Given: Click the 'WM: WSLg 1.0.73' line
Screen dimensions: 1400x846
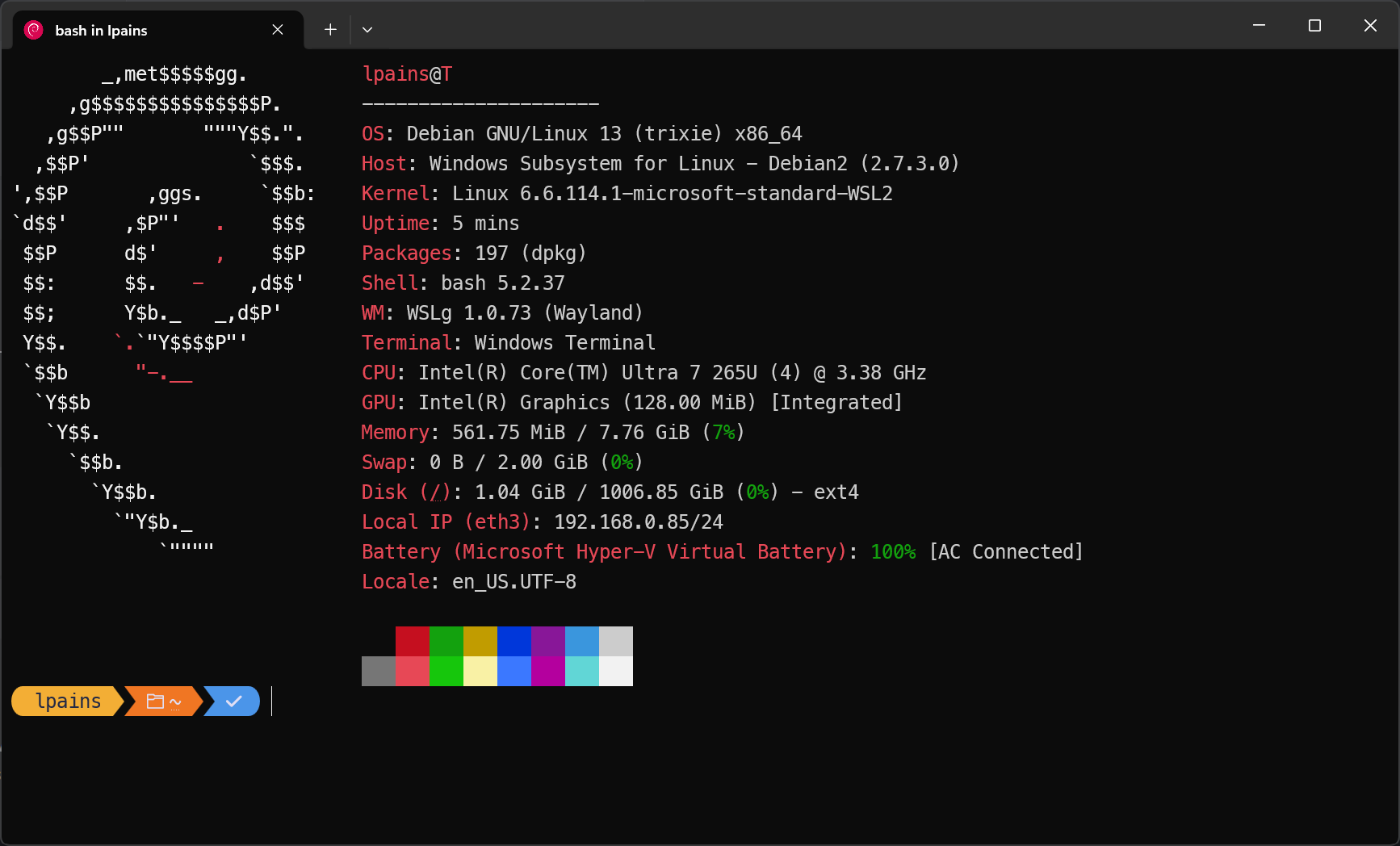Looking at the screenshot, I should click(502, 313).
